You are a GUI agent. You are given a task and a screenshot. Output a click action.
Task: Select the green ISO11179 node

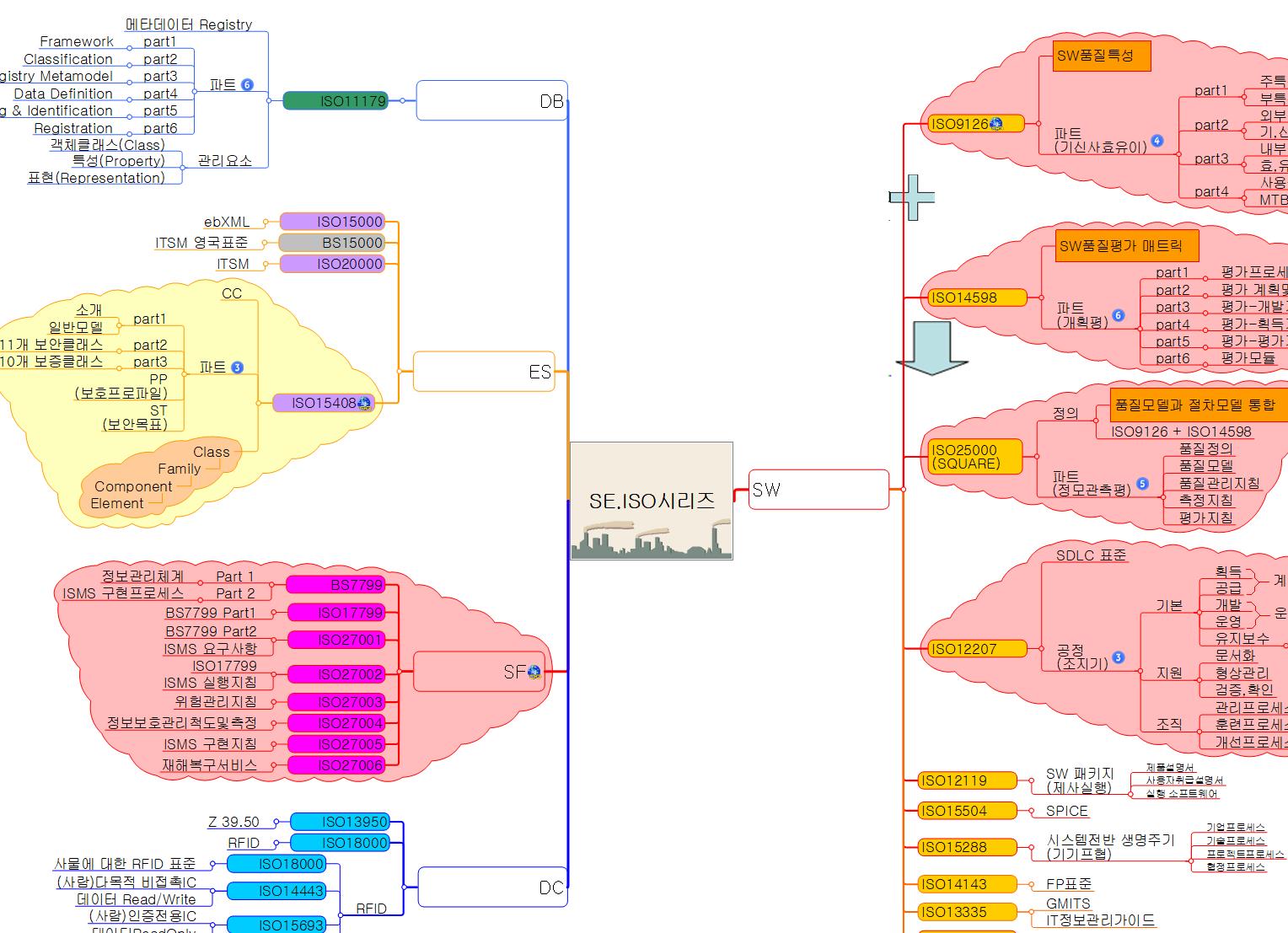click(335, 101)
